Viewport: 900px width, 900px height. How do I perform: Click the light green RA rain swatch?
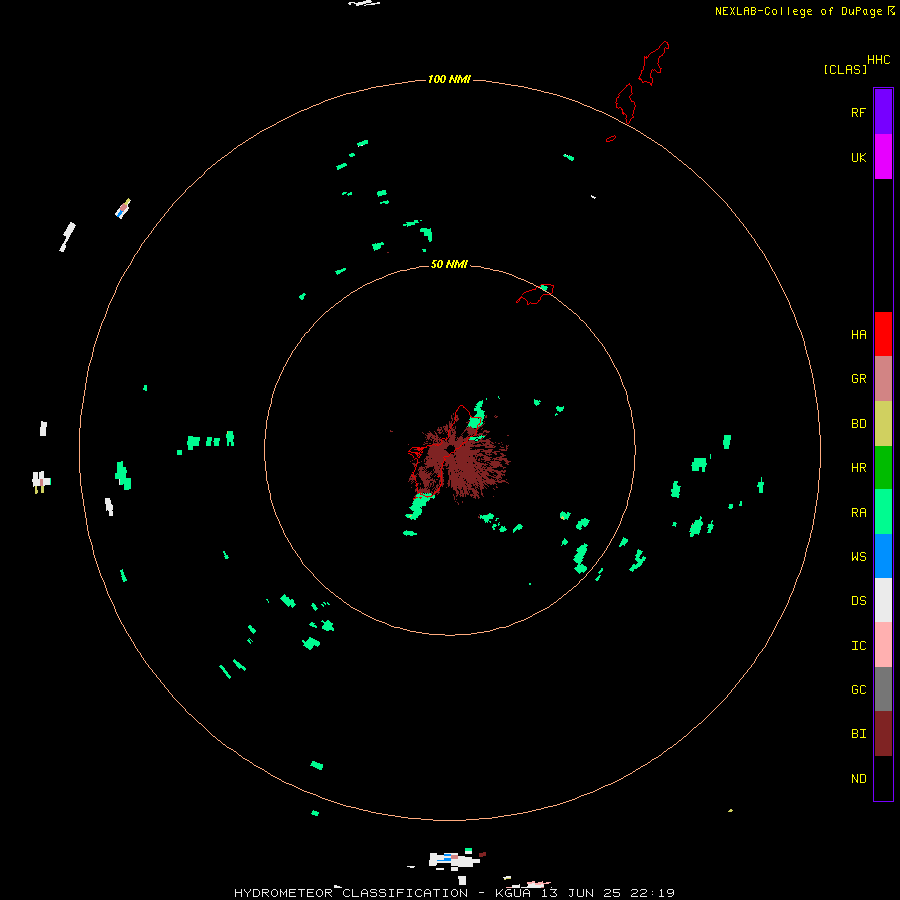(x=883, y=512)
